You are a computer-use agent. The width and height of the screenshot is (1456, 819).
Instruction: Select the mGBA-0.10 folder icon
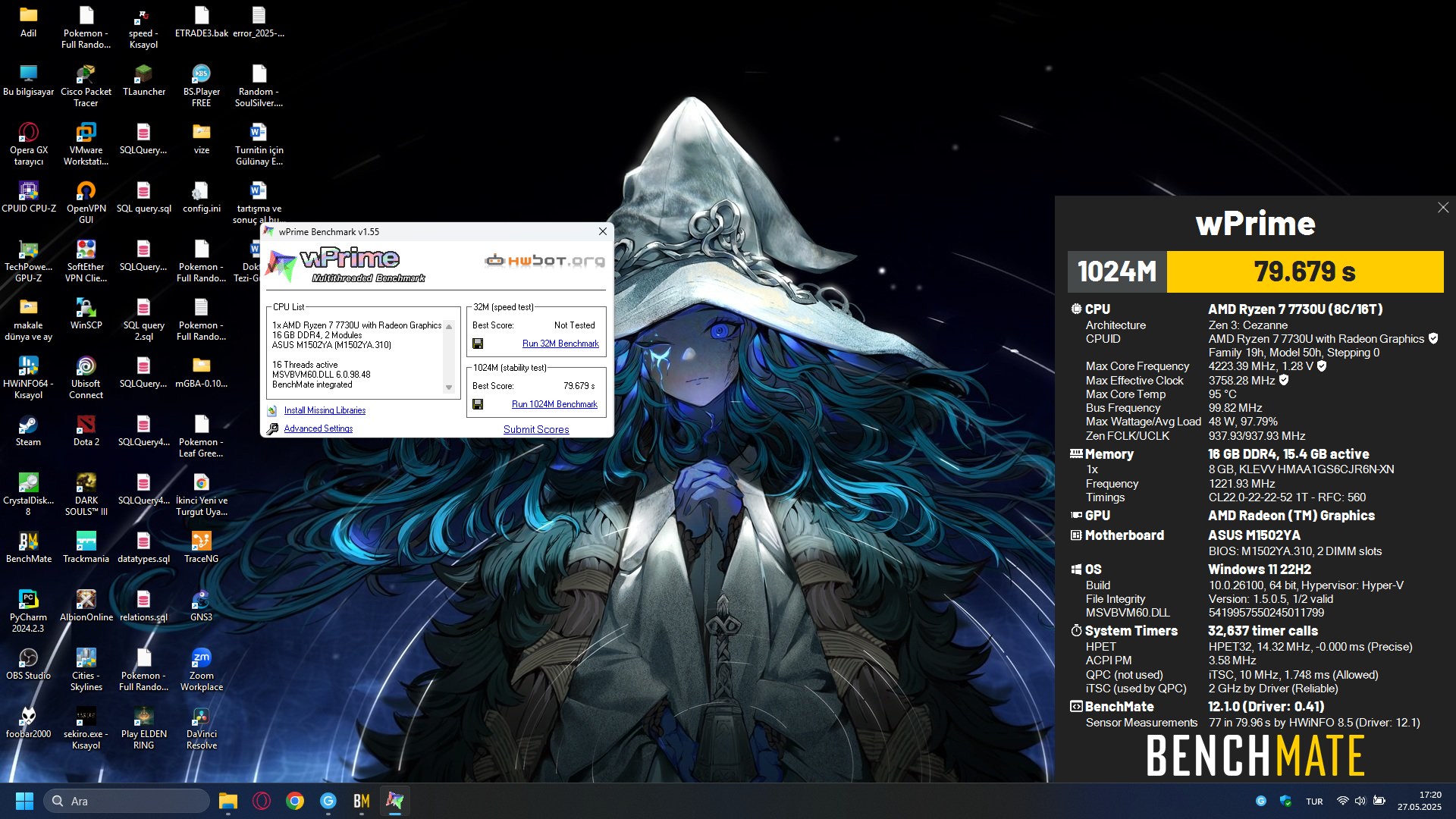coord(201,372)
